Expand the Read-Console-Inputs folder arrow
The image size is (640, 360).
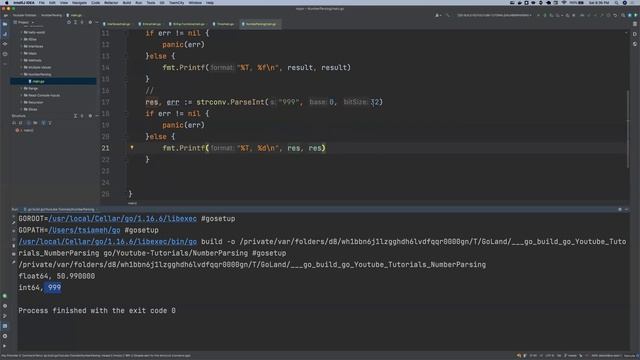22,95
